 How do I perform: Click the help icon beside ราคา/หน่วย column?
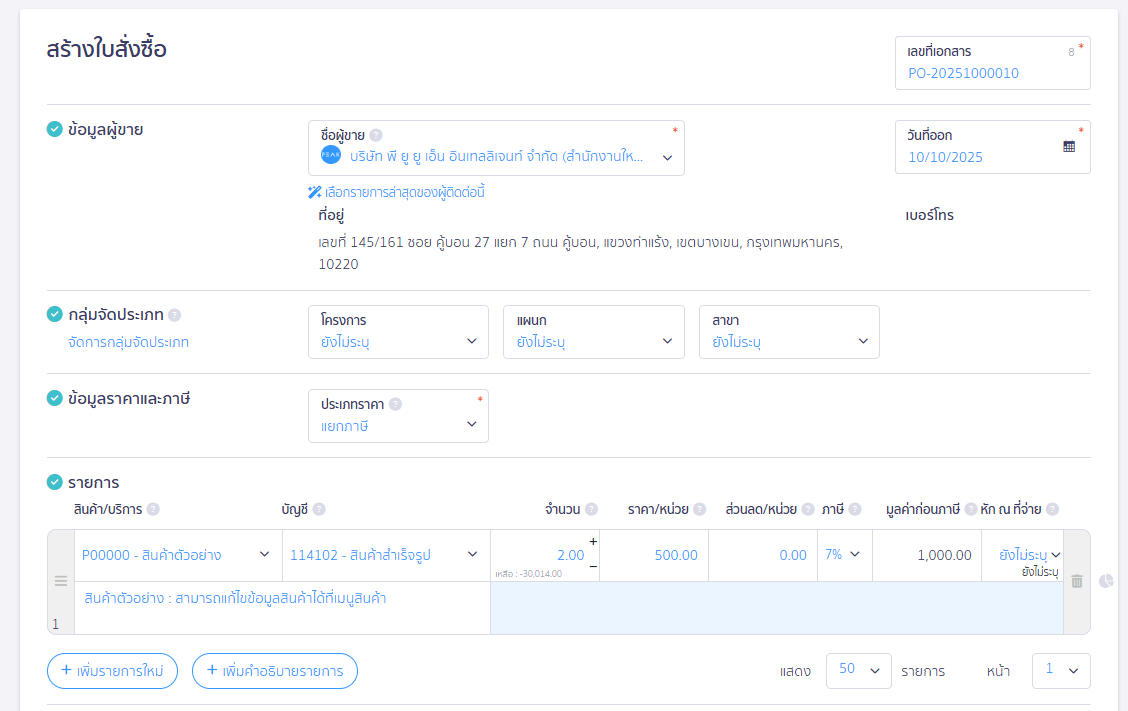tap(700, 509)
